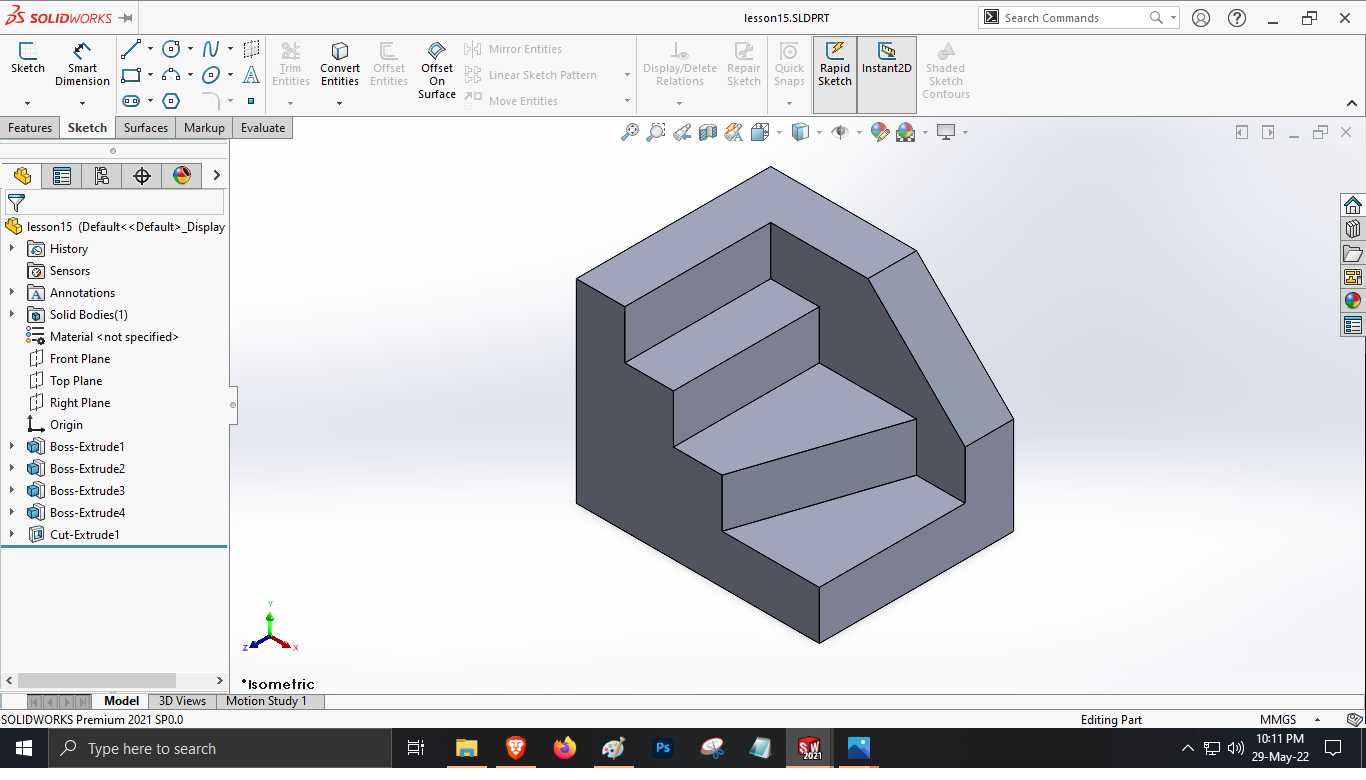Viewport: 1366px width, 780px height.
Task: Pick the Polygon sketch tool
Action: [171, 101]
